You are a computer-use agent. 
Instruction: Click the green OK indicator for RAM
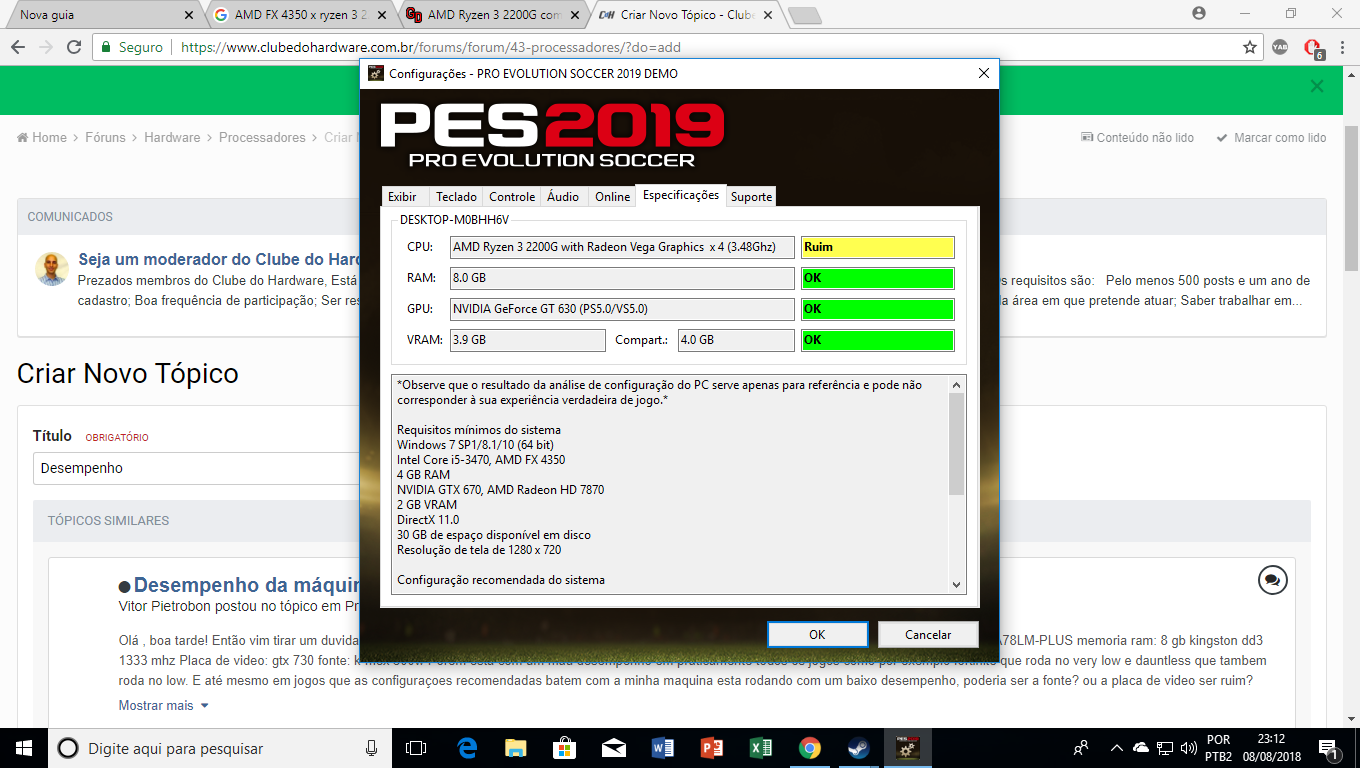point(878,278)
